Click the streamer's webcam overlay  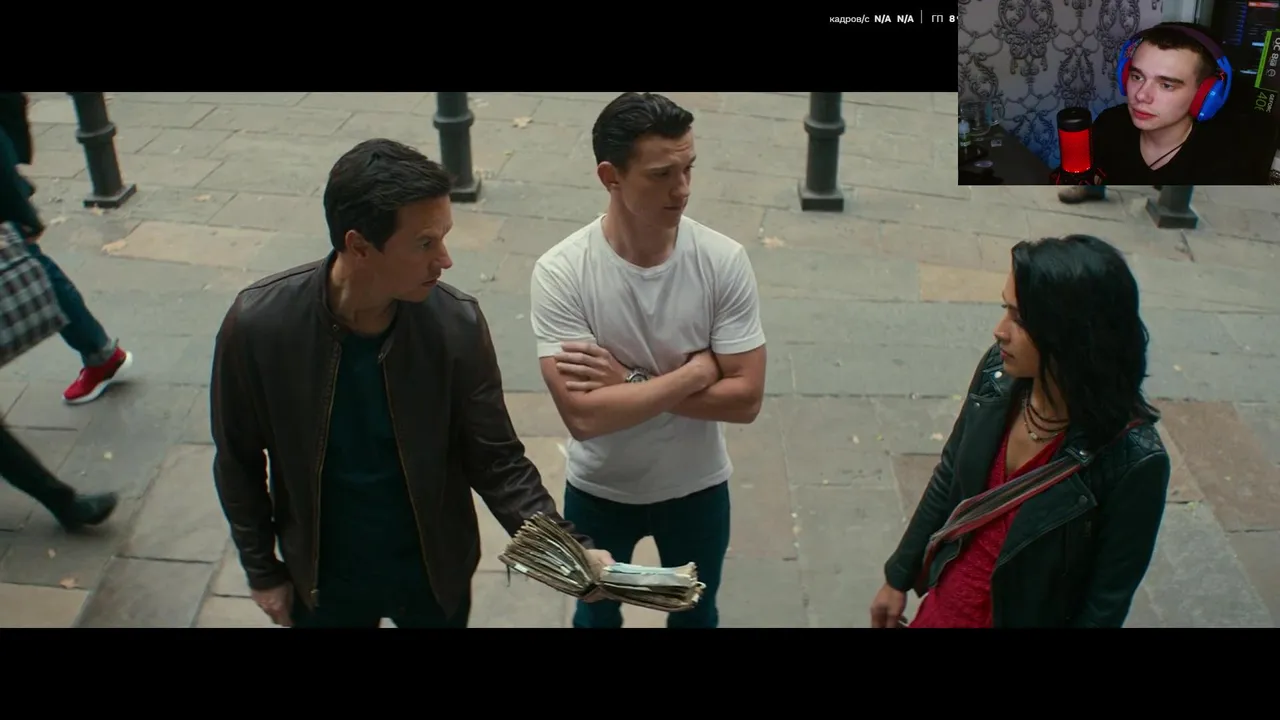[x=1119, y=92]
